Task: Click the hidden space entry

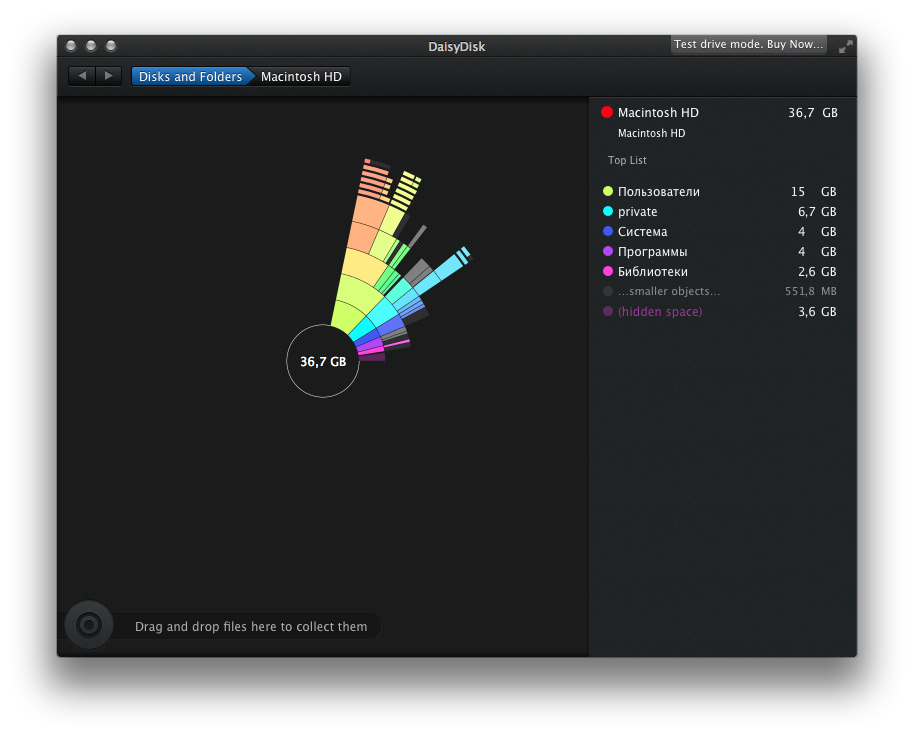Action: click(x=660, y=312)
